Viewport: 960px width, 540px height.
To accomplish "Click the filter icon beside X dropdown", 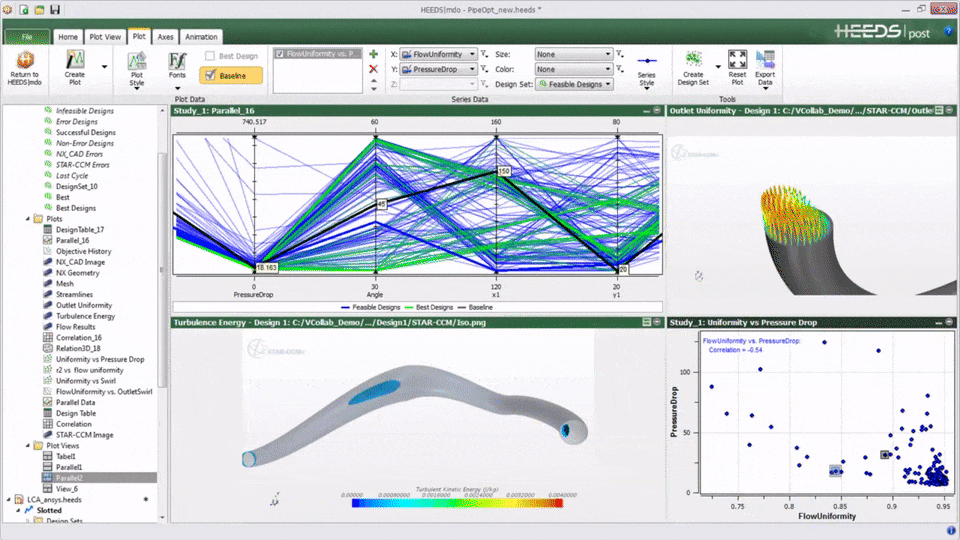I will (x=484, y=54).
